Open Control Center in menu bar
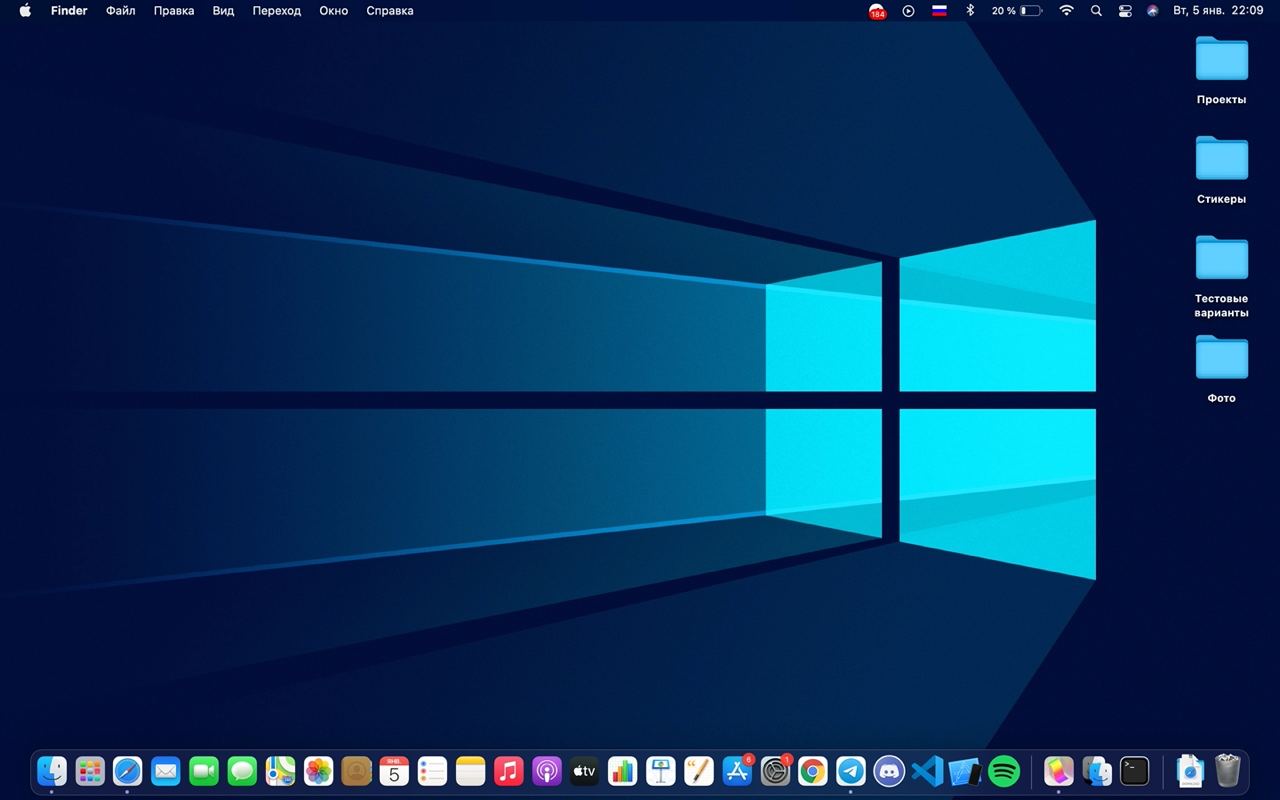Image resolution: width=1280 pixels, height=800 pixels. click(1125, 11)
